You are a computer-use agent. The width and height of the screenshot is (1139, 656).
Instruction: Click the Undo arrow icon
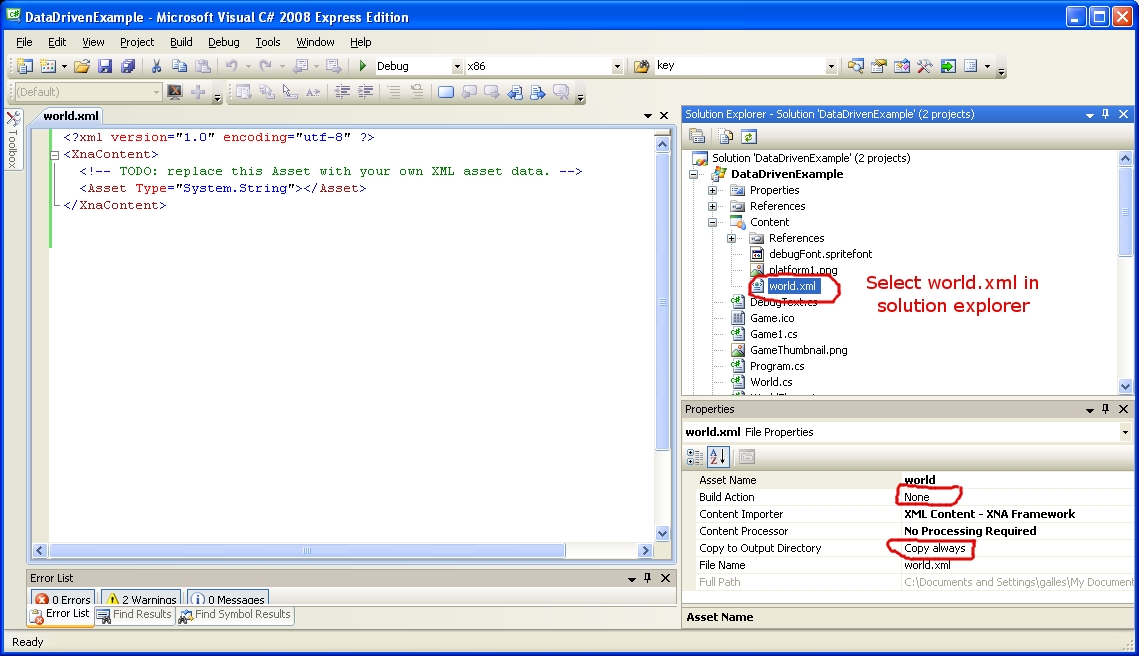[232, 66]
